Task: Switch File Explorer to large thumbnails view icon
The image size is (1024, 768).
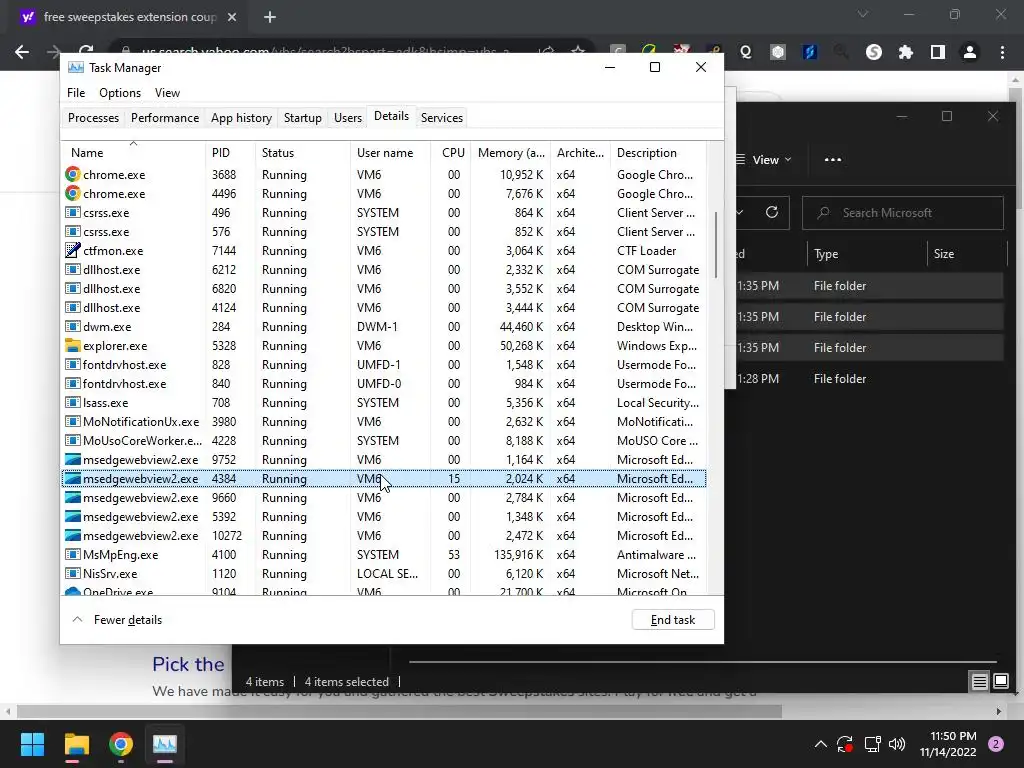Action: (x=1001, y=682)
